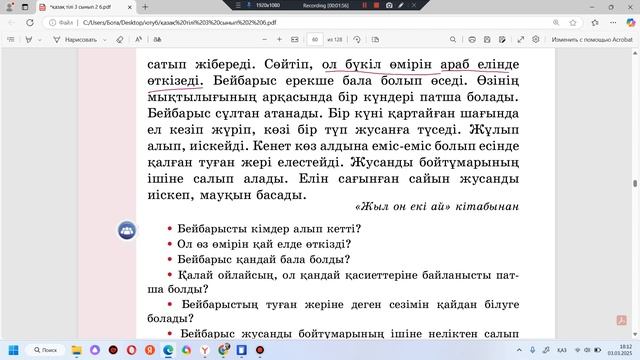Open browser zoom indicator in address bar
640x360 pixels.
click(556, 22)
